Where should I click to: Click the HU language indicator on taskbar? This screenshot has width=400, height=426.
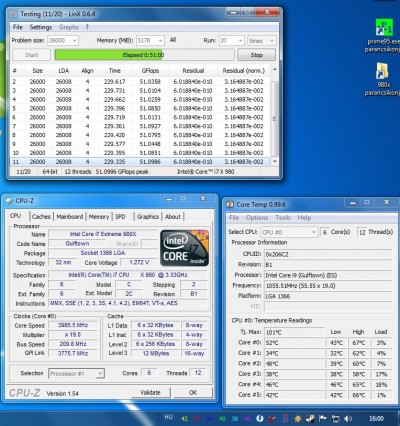169,417
